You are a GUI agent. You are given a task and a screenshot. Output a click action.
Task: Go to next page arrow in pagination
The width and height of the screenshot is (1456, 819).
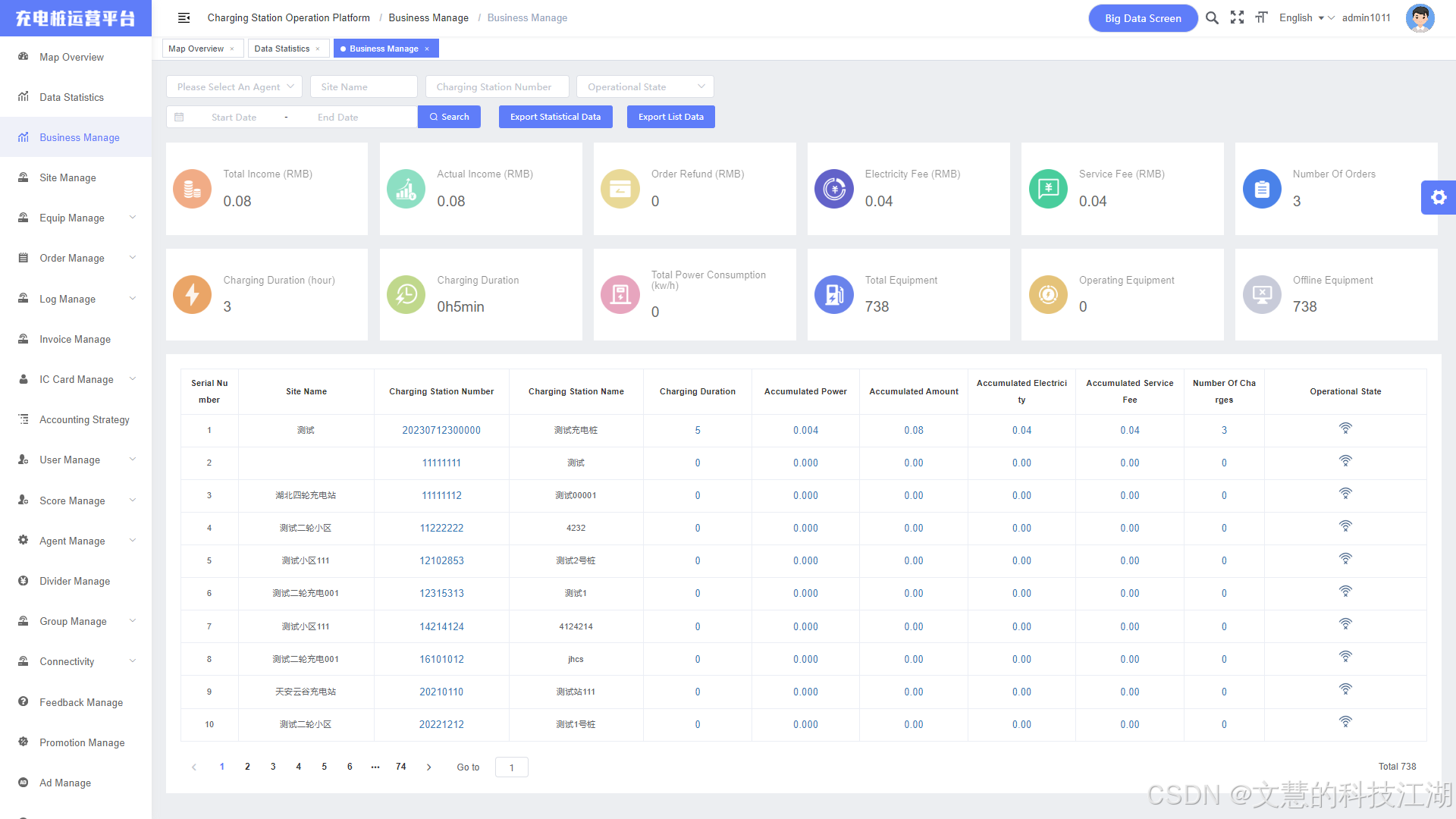coord(428,767)
